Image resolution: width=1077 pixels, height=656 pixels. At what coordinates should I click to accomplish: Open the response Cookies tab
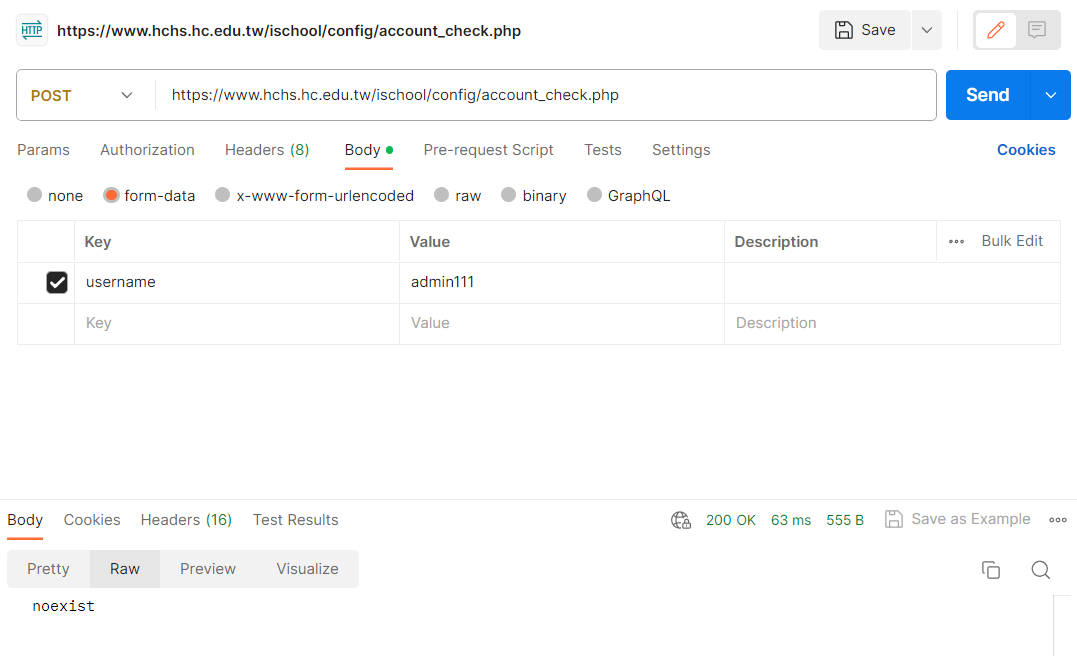92,520
